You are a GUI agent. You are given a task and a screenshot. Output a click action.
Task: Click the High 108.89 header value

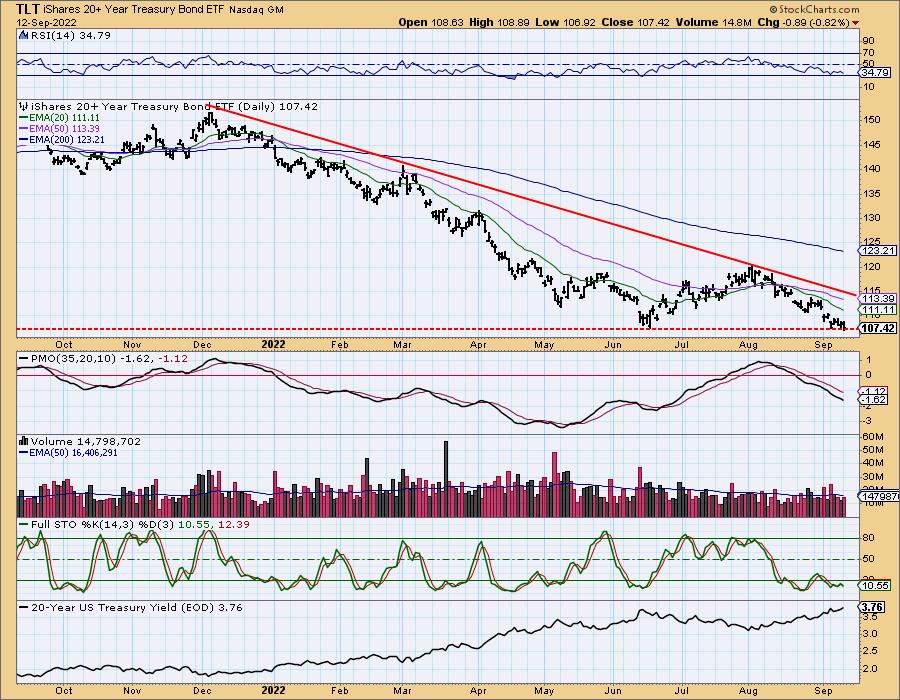pos(499,22)
